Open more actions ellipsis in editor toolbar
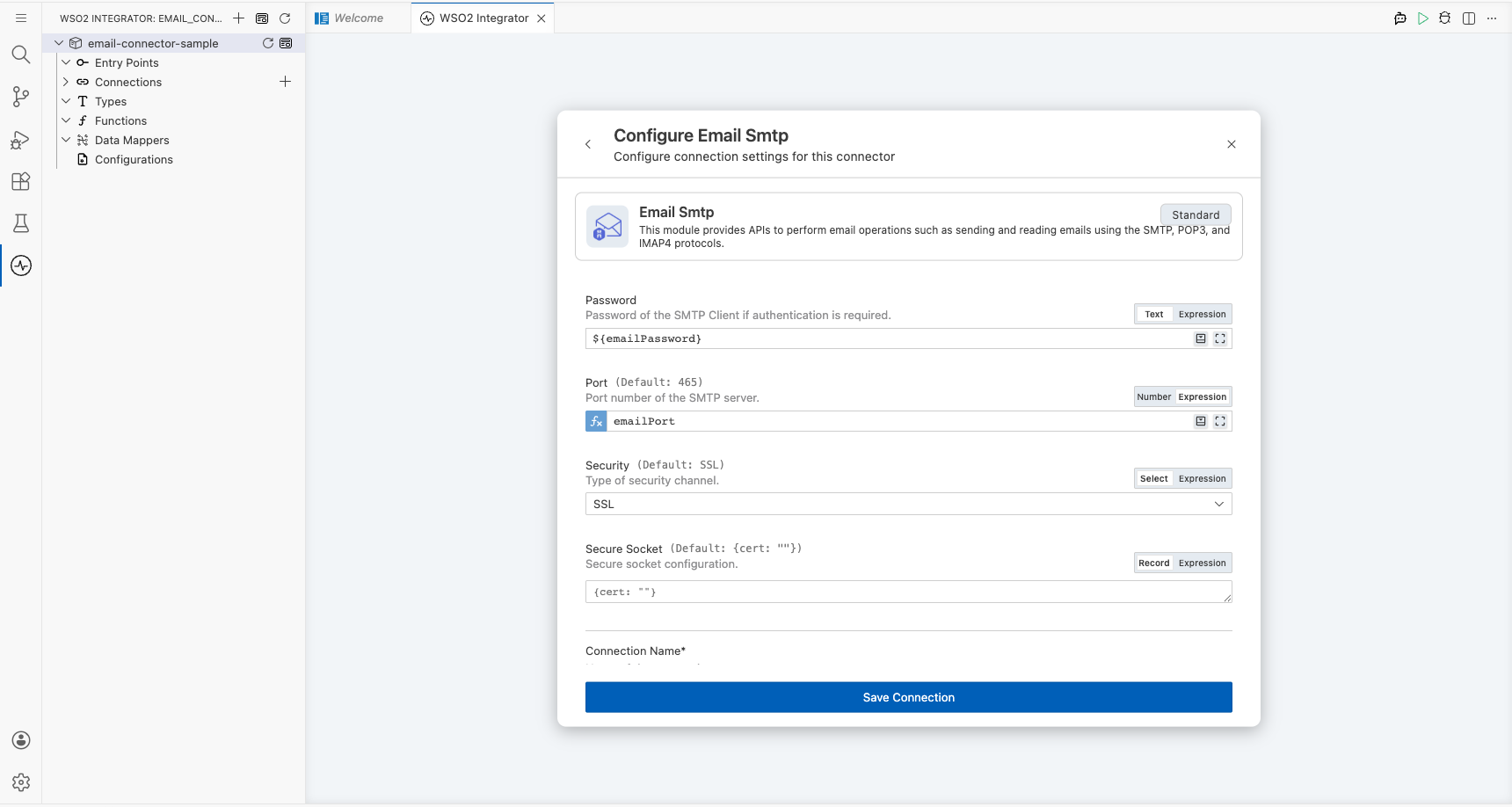1512x807 pixels. 1492,18
